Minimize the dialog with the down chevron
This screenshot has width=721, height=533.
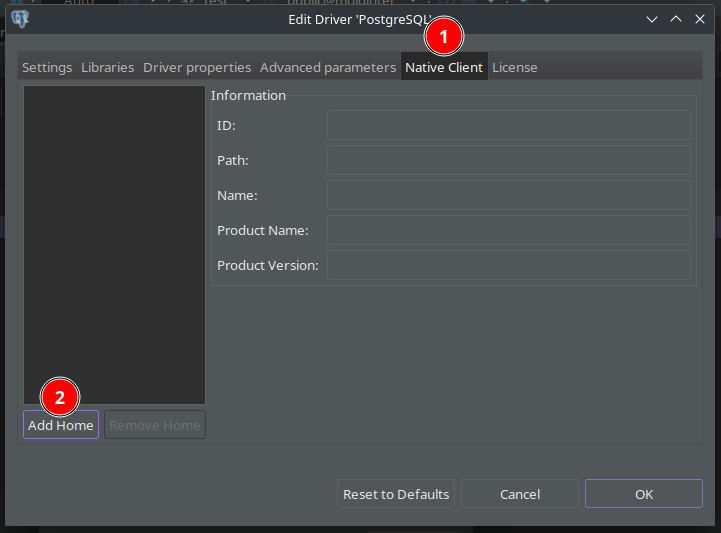(652, 19)
